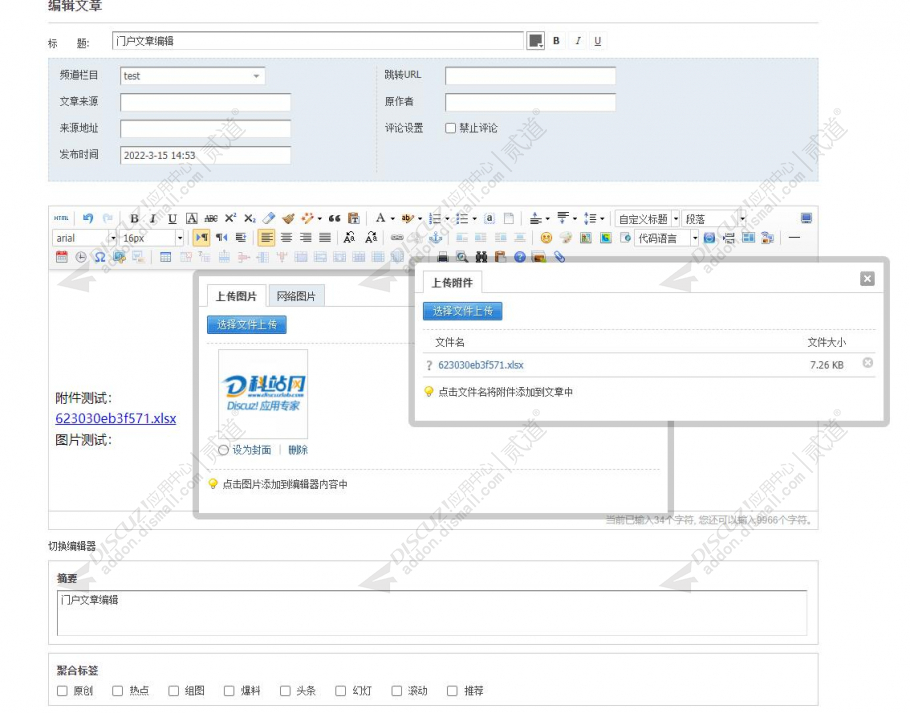The image size is (910, 713).
Task: Click the 跳转URL input field
Action: coord(530,75)
